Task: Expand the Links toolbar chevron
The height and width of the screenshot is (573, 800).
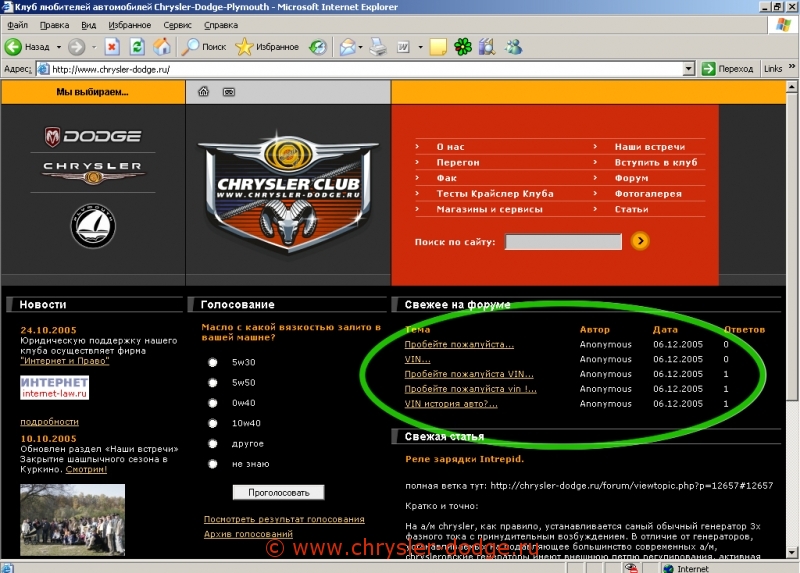Action: click(791, 66)
